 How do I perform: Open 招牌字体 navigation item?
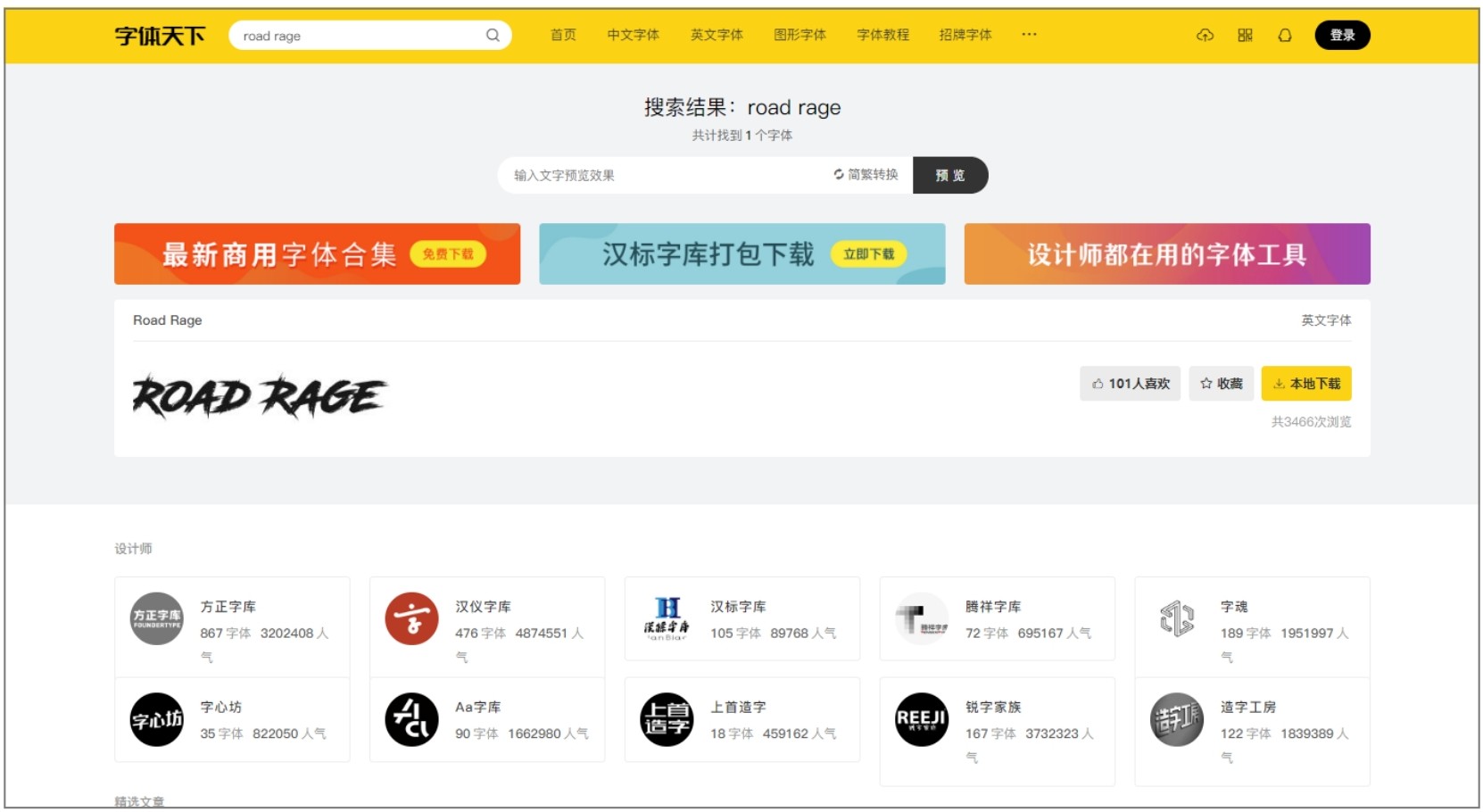click(965, 35)
